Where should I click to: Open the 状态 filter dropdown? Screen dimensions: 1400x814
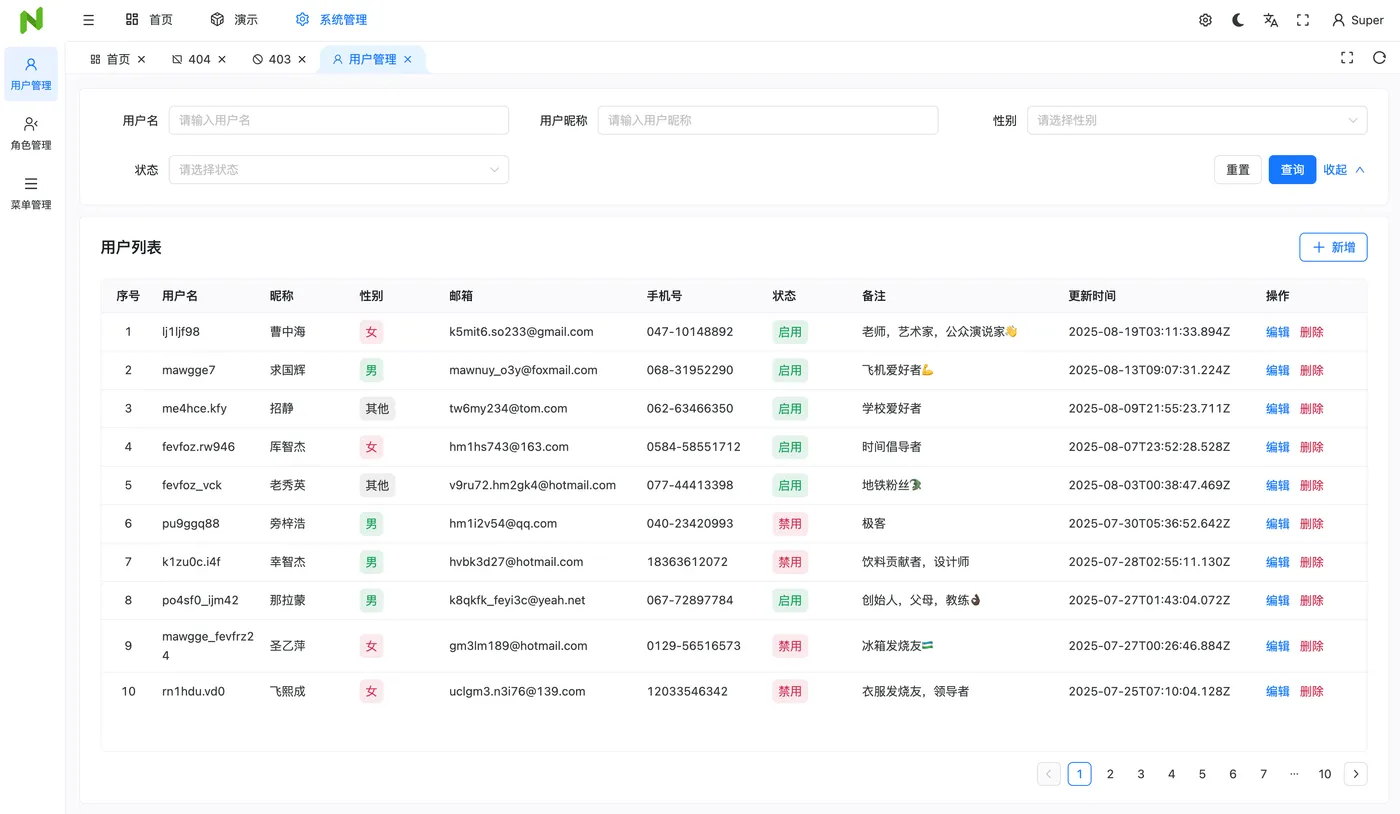pos(339,170)
